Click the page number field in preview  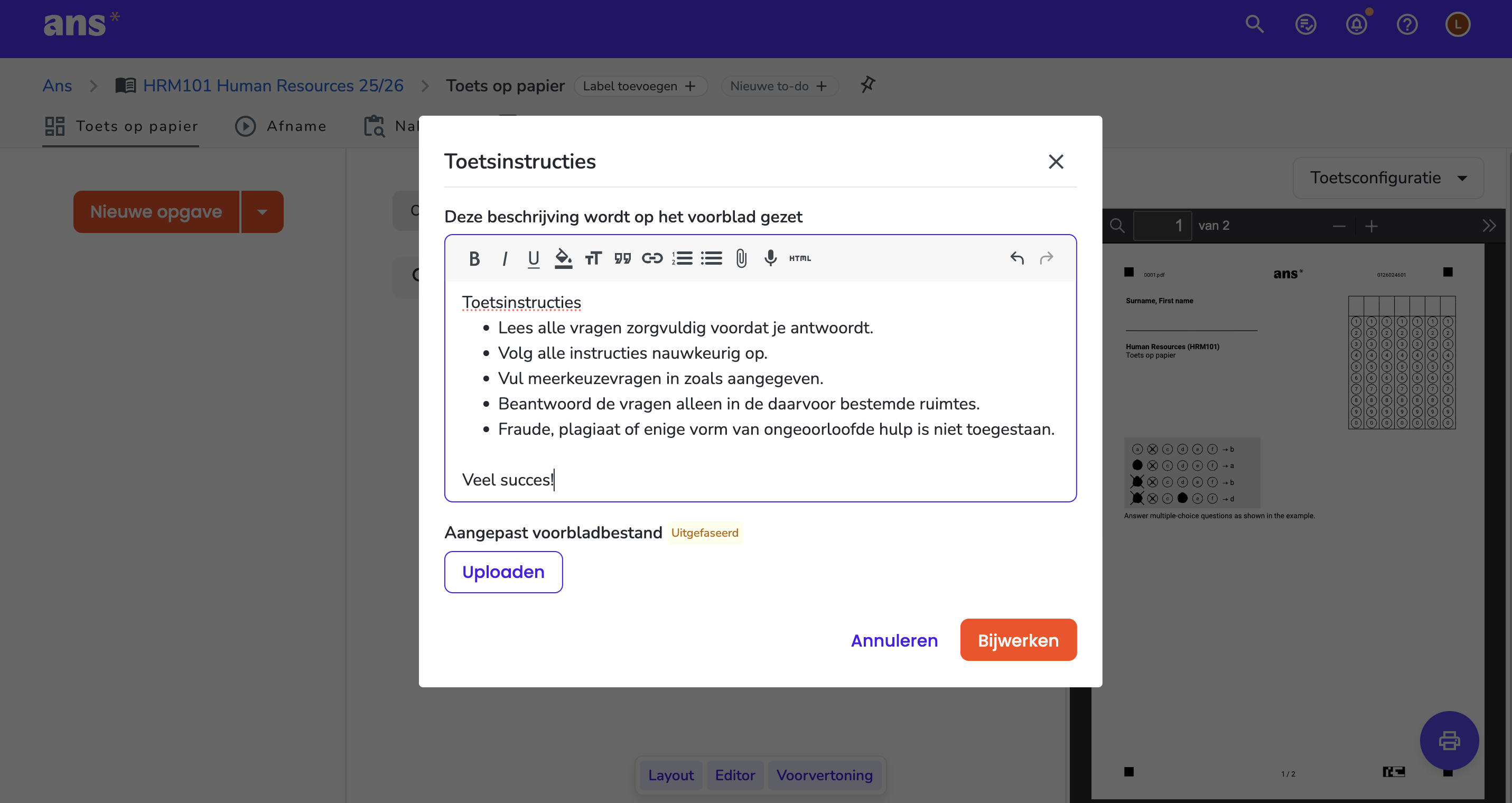pyautogui.click(x=1162, y=226)
